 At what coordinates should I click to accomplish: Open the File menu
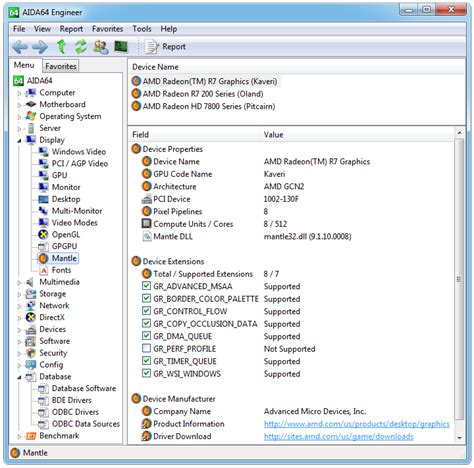click(19, 29)
